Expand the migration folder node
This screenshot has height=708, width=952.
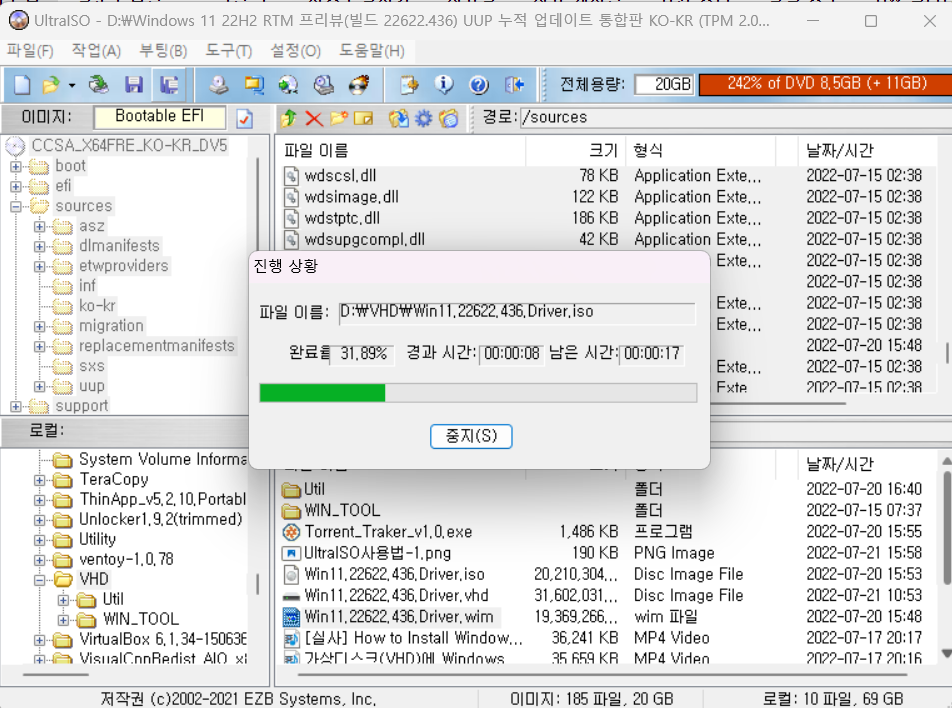tap(39, 327)
